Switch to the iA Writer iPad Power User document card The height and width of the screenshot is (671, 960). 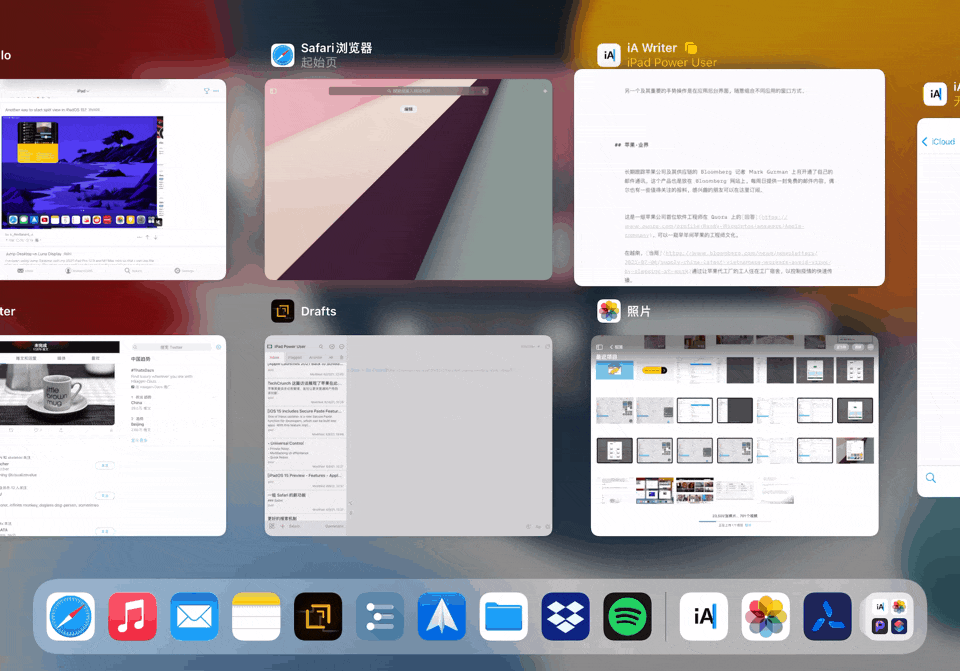(x=729, y=178)
